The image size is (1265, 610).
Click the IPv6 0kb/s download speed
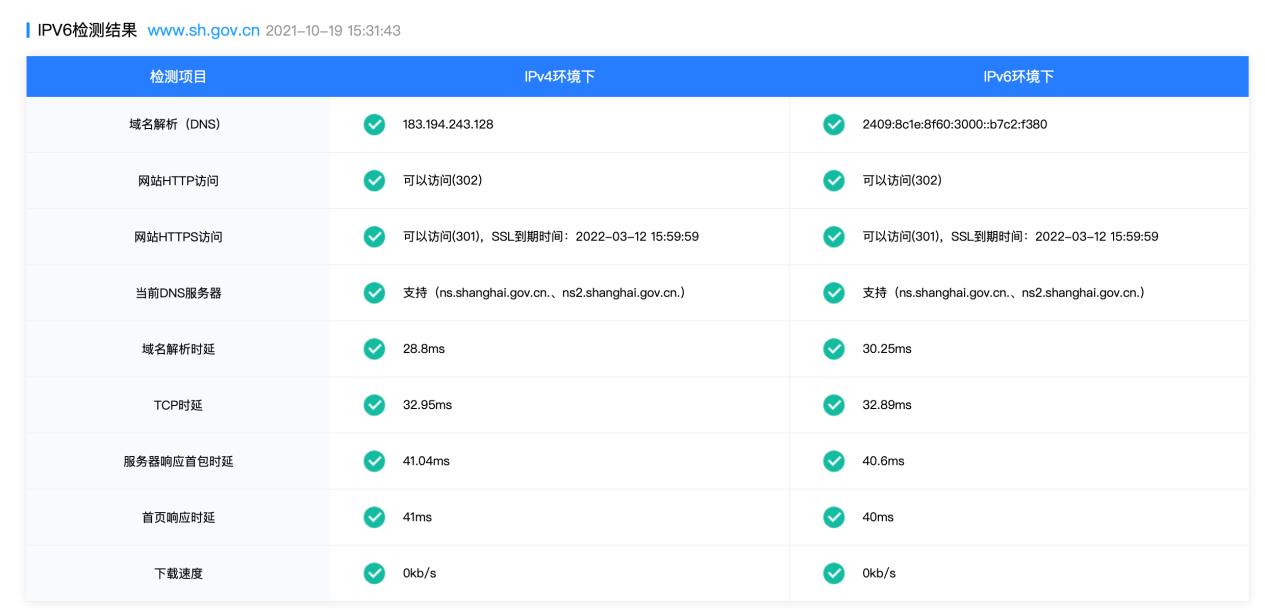[879, 573]
